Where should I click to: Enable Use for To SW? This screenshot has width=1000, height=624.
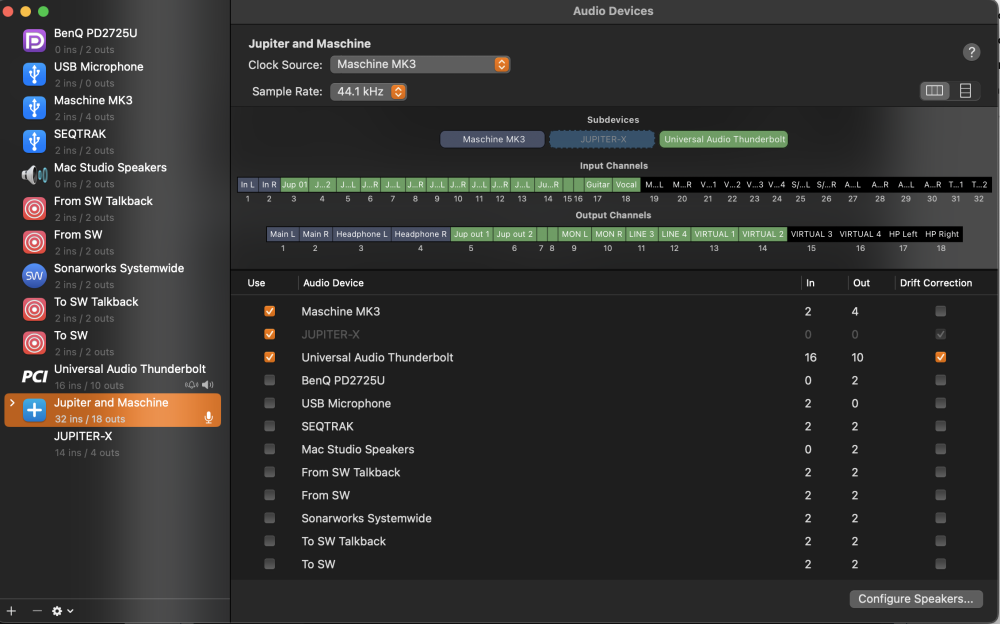270,564
